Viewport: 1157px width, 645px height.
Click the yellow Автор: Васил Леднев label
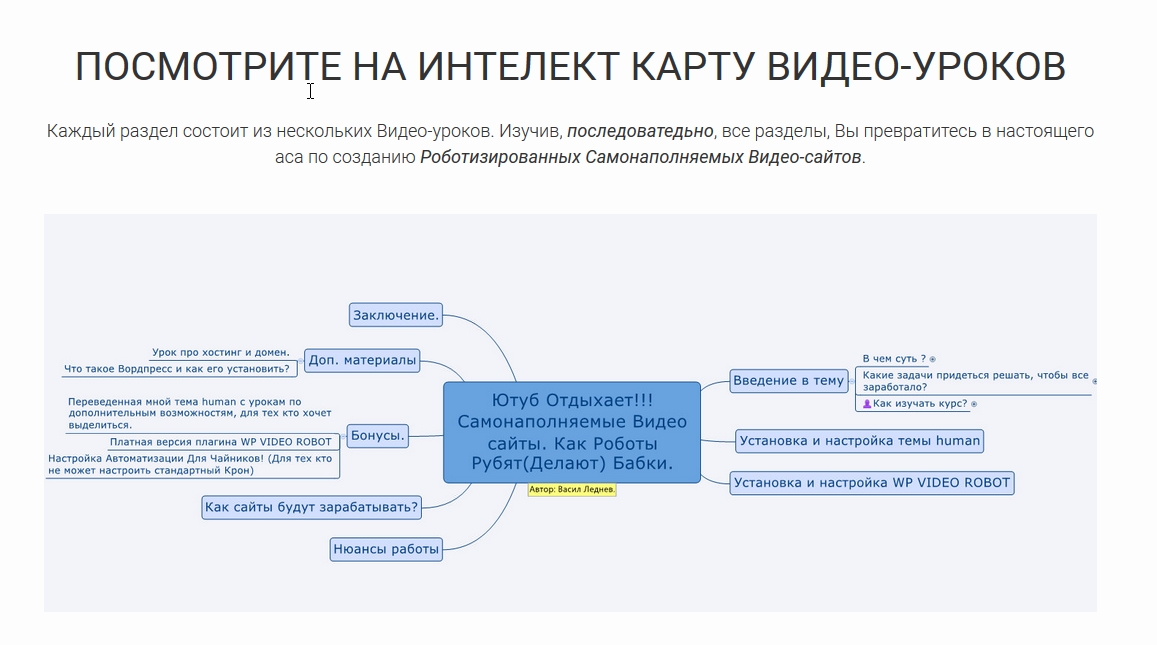pyautogui.click(x=572, y=489)
